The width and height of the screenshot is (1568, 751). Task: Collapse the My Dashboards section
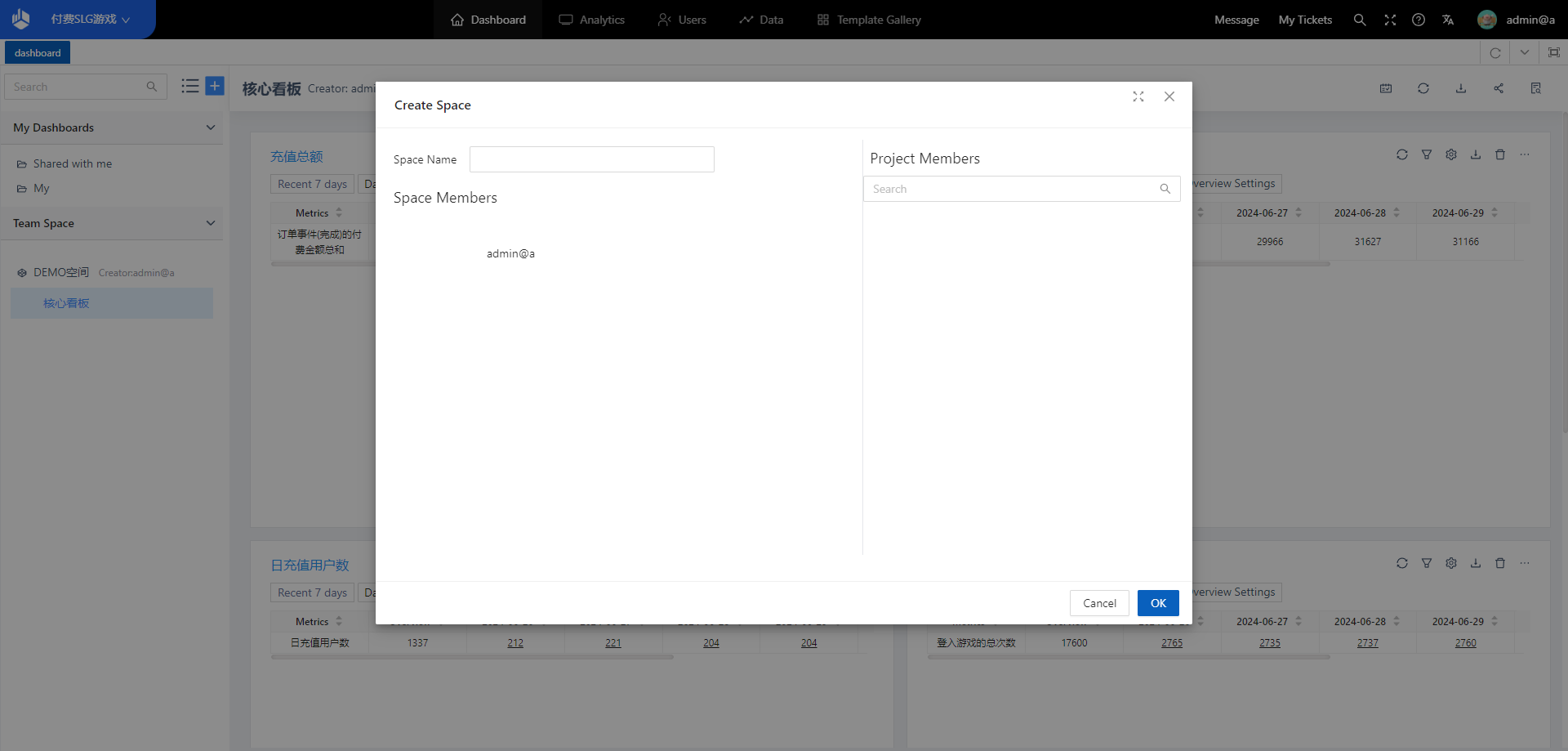tap(210, 127)
